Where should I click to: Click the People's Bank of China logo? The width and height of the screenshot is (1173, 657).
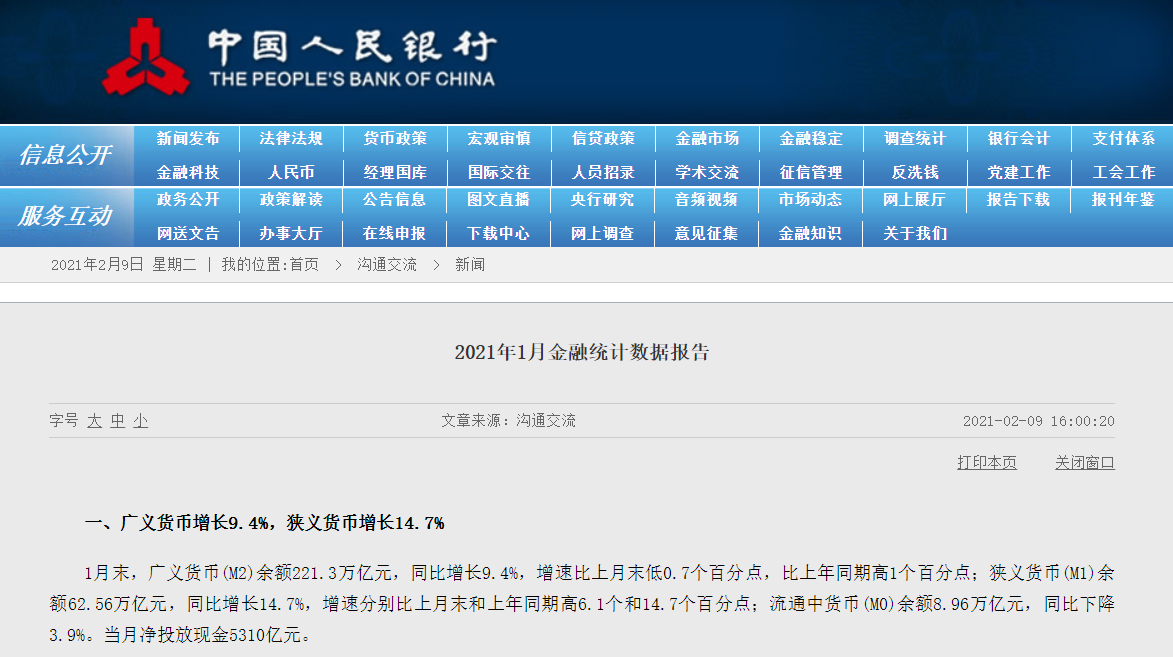point(146,58)
